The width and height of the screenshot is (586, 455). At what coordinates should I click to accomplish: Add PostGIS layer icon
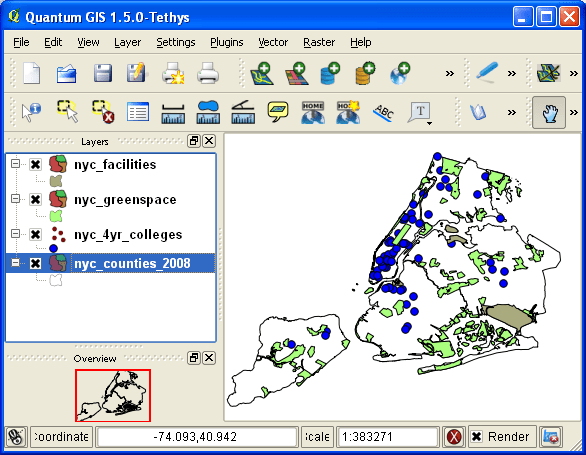pos(330,73)
